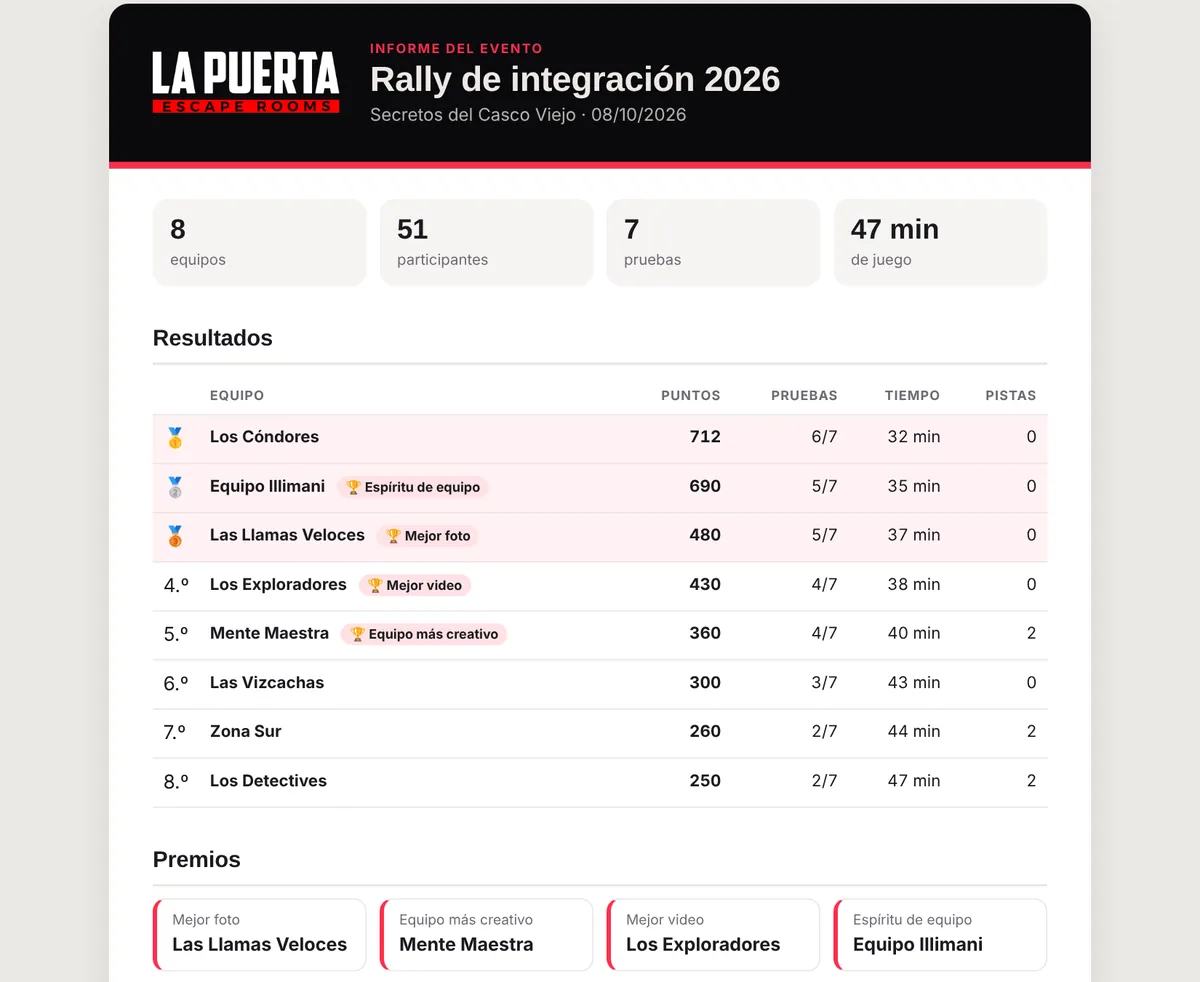Click the gold medal icon for Los Cóndores
The height and width of the screenshot is (982, 1200).
tap(175, 437)
